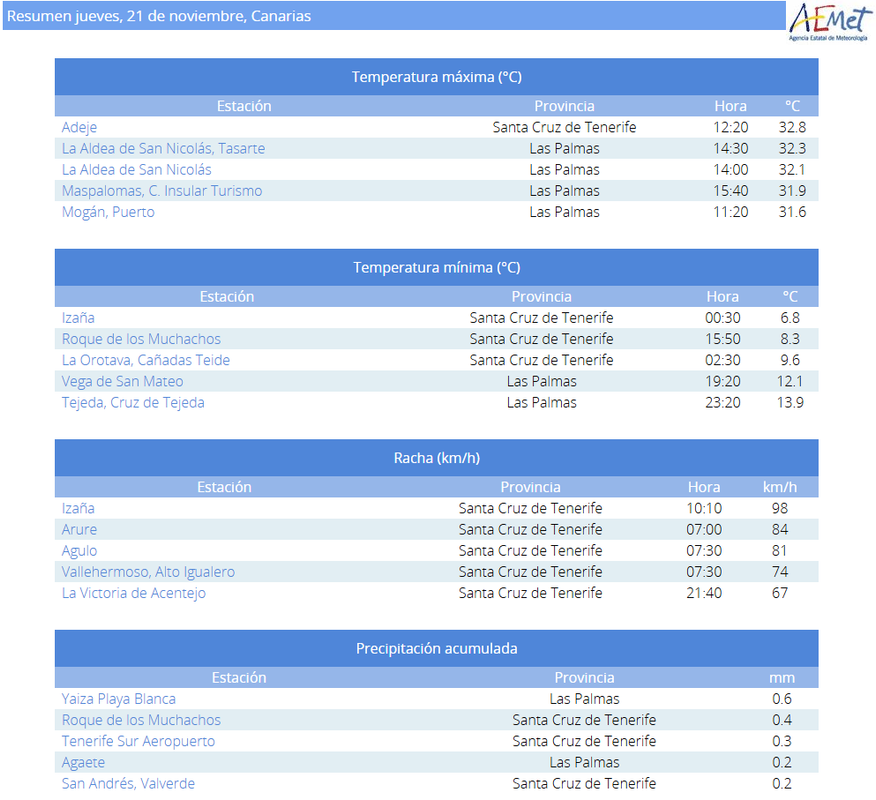This screenshot has width=876, height=800.
Task: Click the 6.8 minimum temperature value
Action: [x=790, y=318]
